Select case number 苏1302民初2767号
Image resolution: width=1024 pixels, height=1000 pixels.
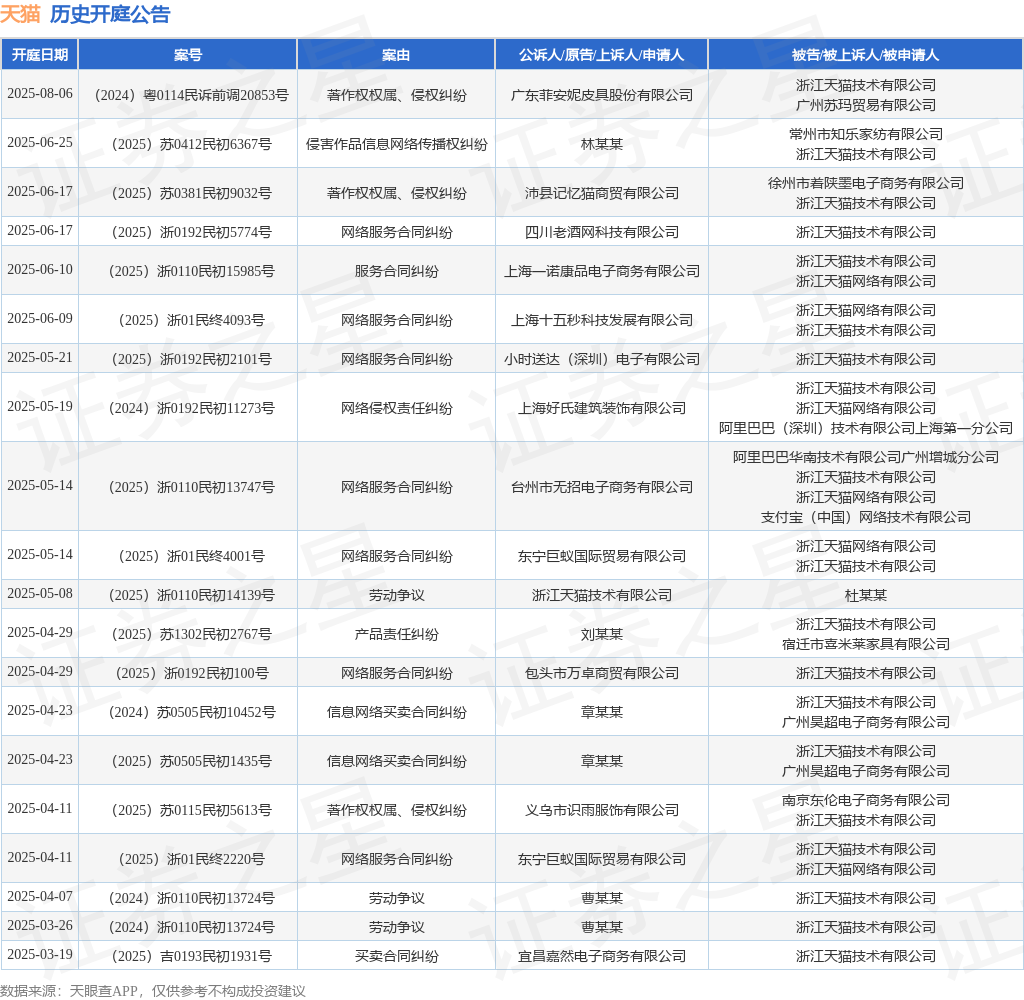click(216, 634)
